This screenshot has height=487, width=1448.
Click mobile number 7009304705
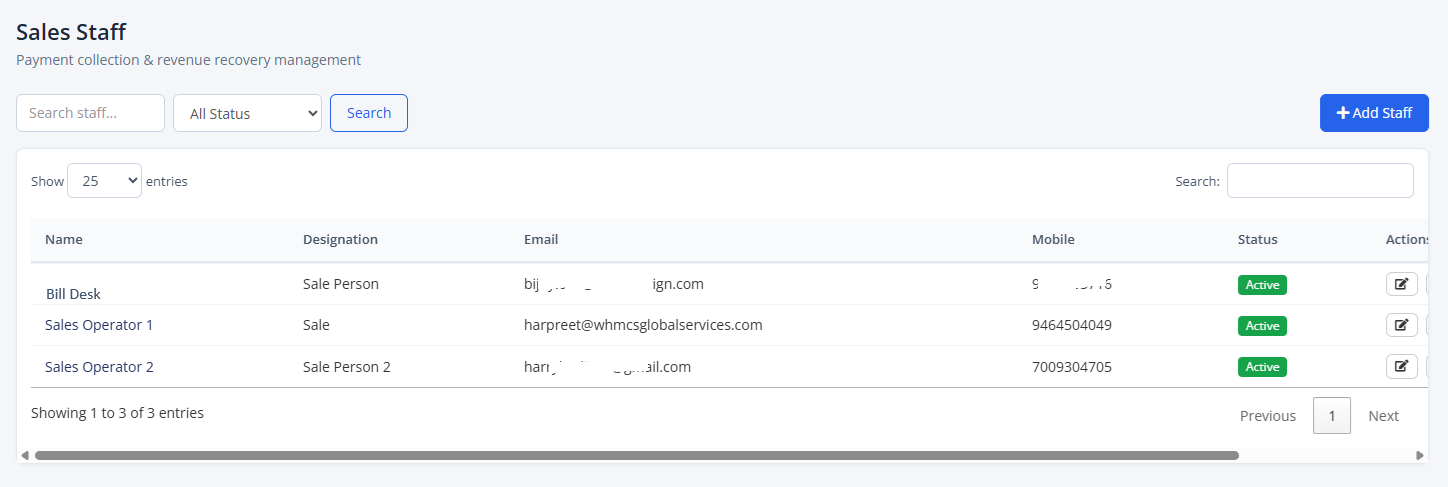(1072, 367)
